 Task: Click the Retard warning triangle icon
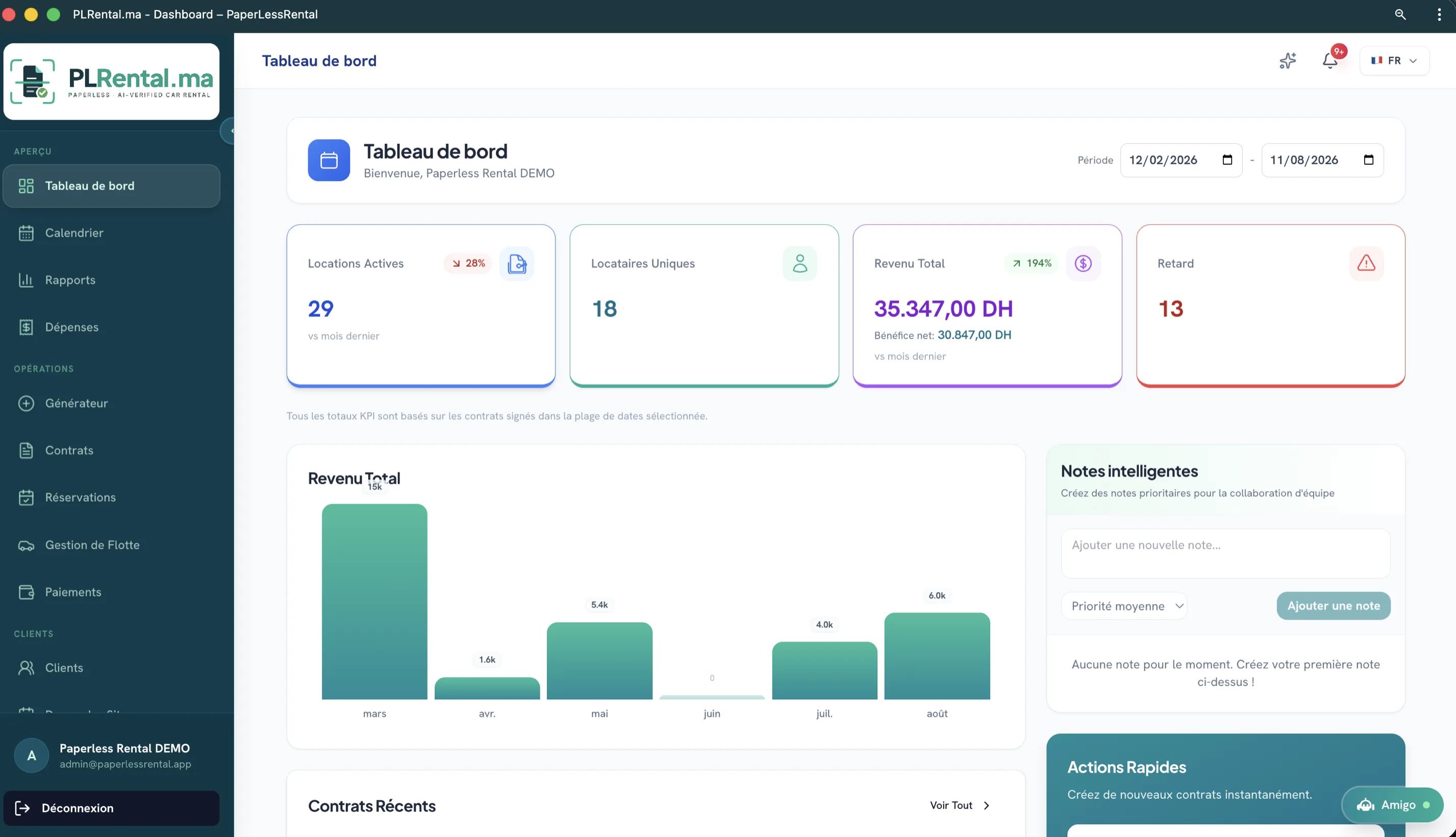click(x=1366, y=264)
